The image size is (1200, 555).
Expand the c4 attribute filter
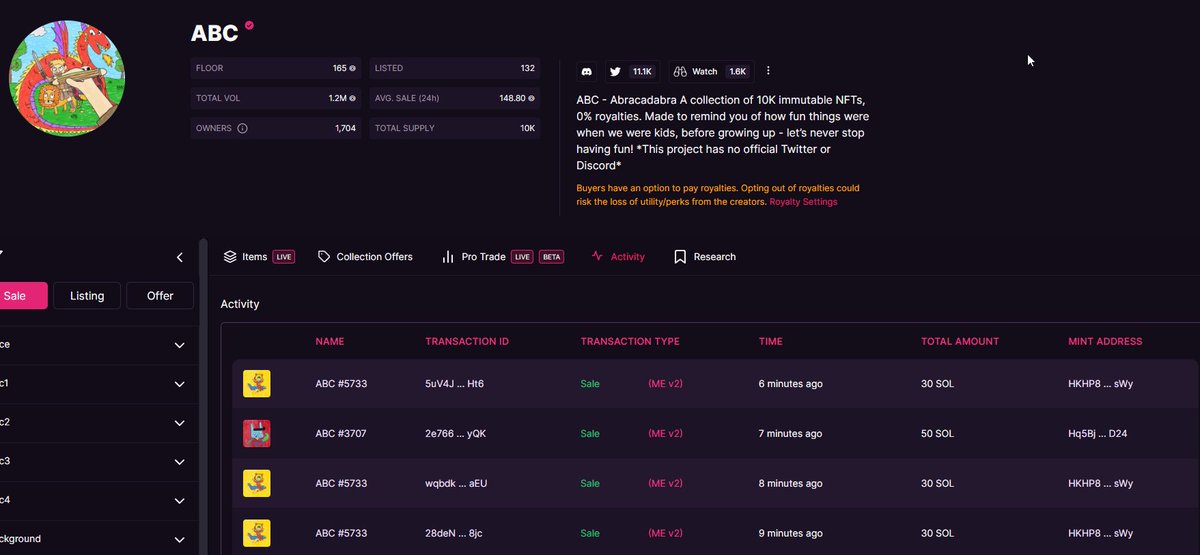click(x=97, y=500)
